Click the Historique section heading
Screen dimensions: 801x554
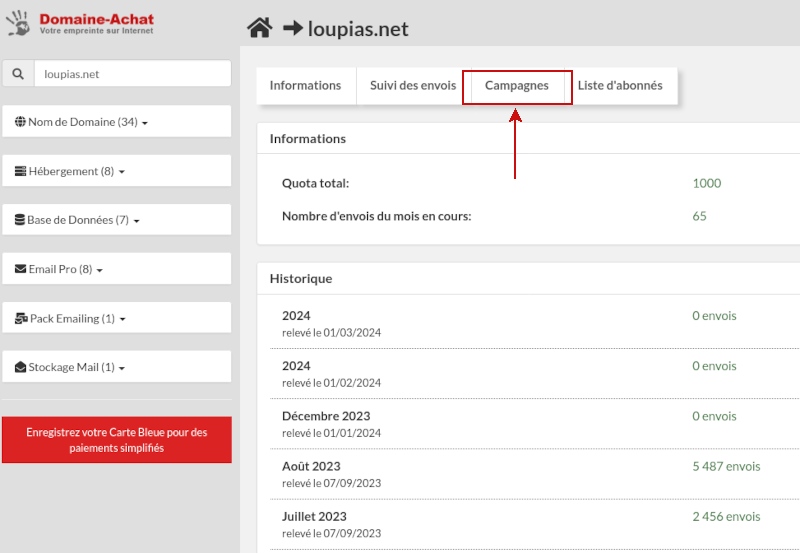301,279
